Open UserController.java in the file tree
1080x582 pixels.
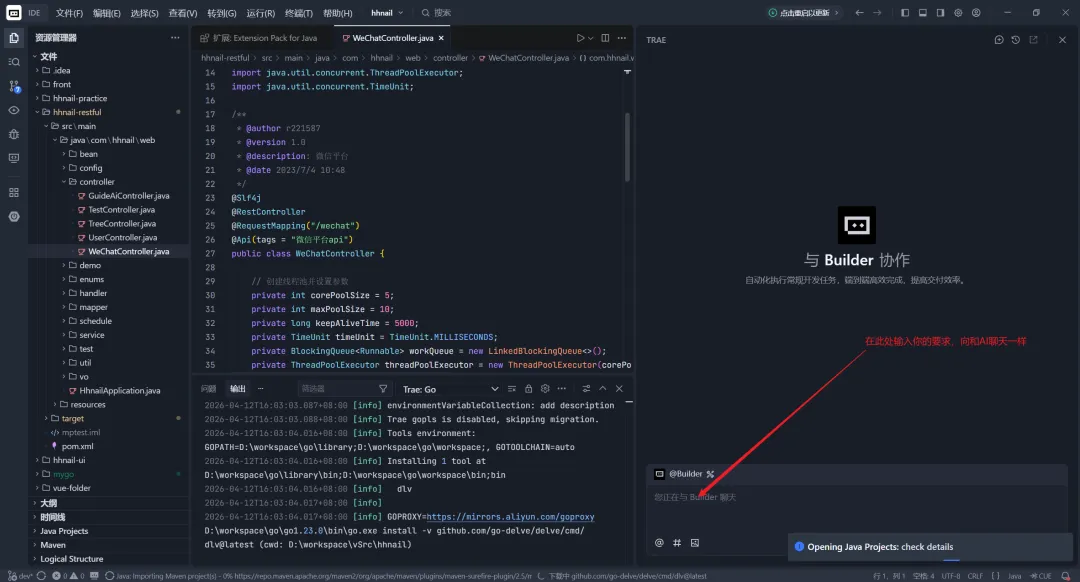[123, 238]
